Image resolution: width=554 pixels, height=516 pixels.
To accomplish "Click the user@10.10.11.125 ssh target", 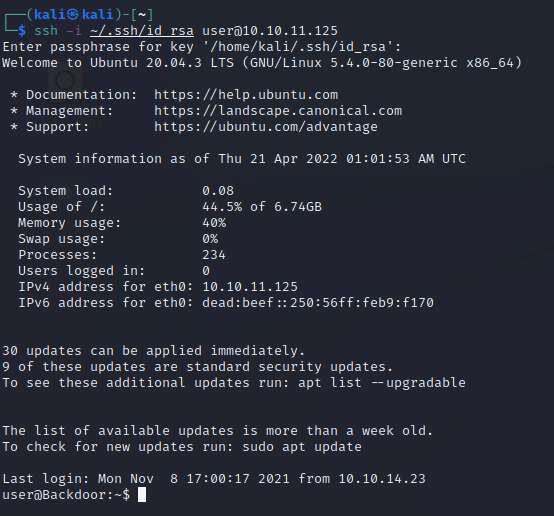I will 270,31.
